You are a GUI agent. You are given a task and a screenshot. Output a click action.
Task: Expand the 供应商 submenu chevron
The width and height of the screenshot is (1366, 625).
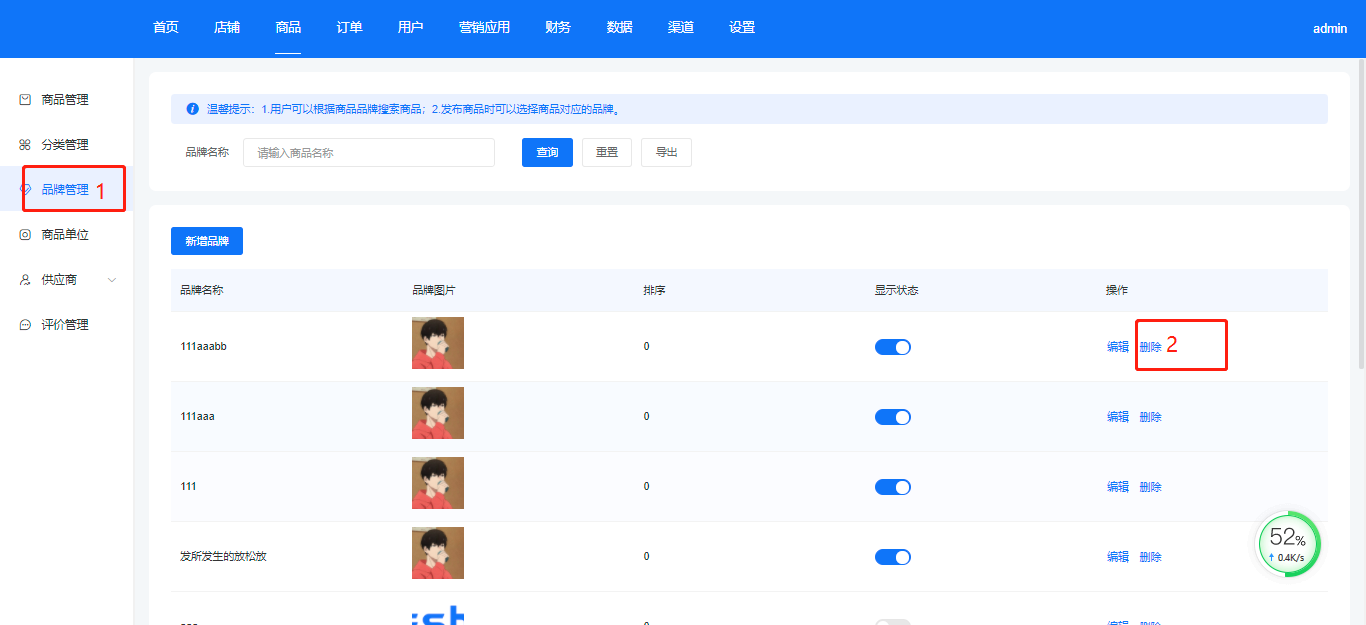(112, 280)
